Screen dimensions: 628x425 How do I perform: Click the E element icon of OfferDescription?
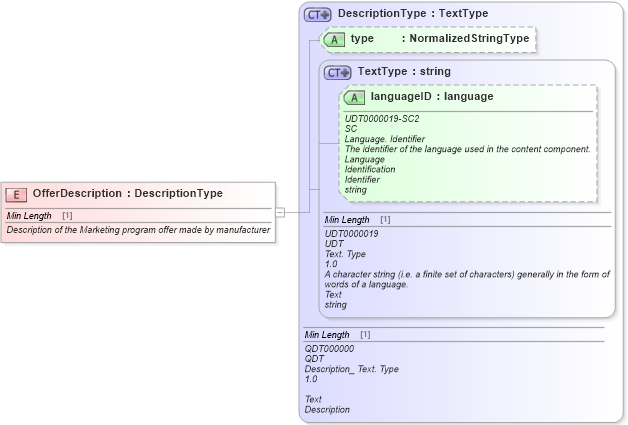click(x=16, y=195)
